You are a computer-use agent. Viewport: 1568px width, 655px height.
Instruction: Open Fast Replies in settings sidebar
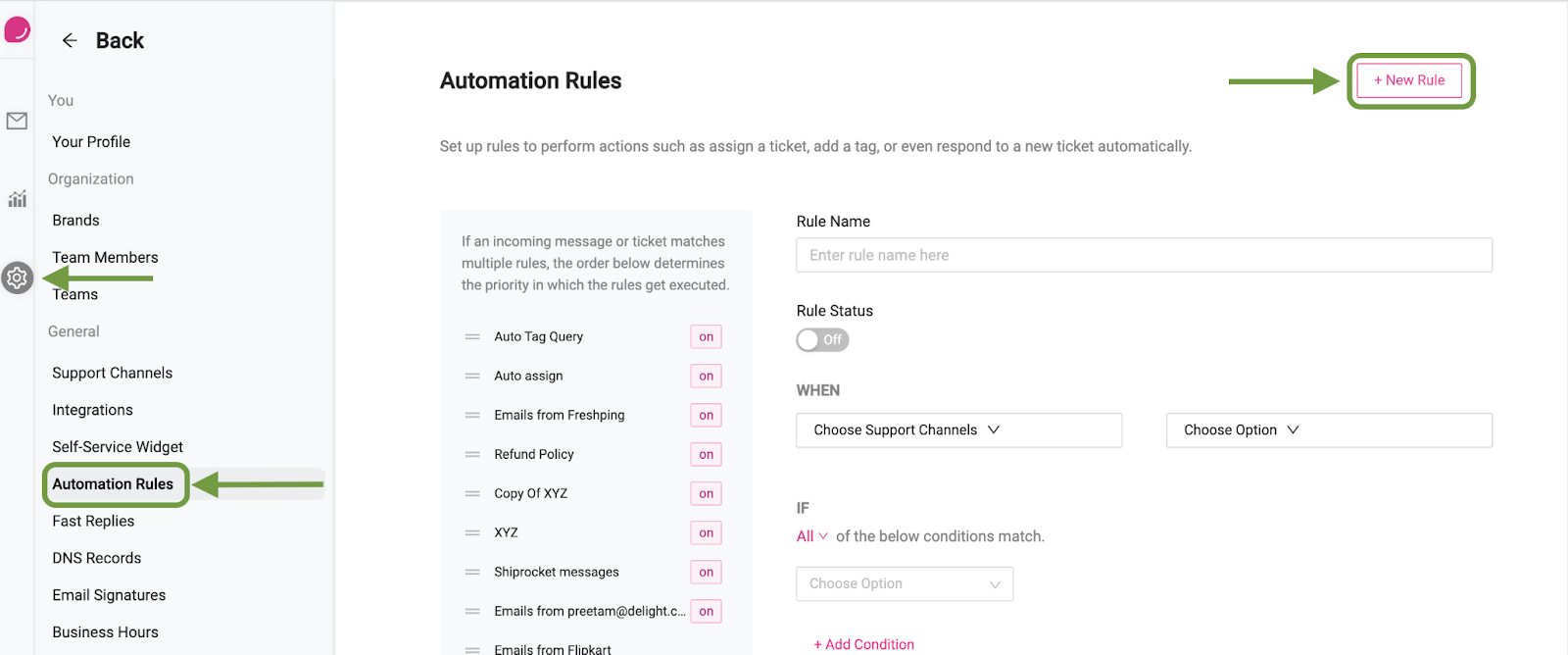(93, 521)
